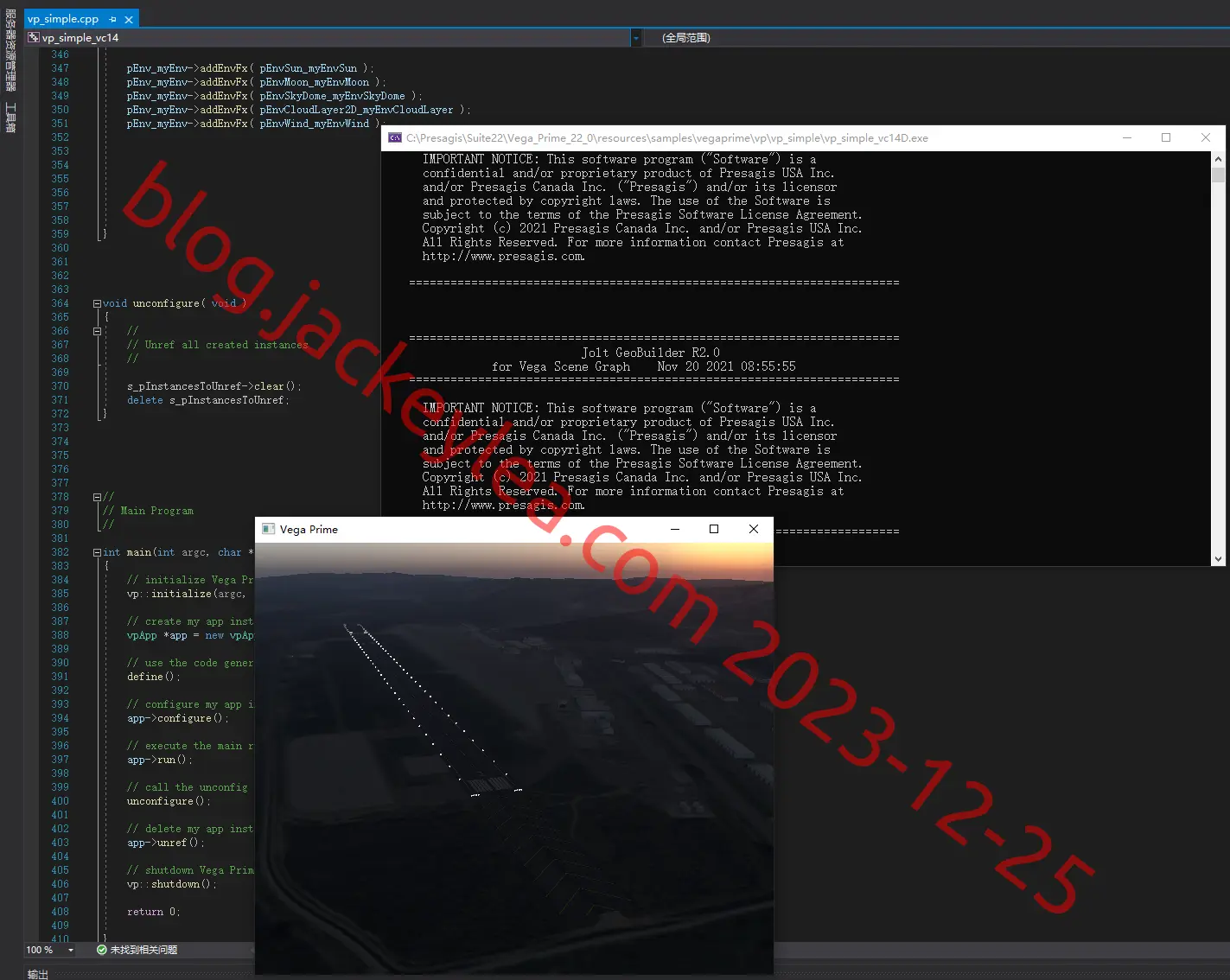Select the vp_simple.cpp editor tab

(x=63, y=19)
